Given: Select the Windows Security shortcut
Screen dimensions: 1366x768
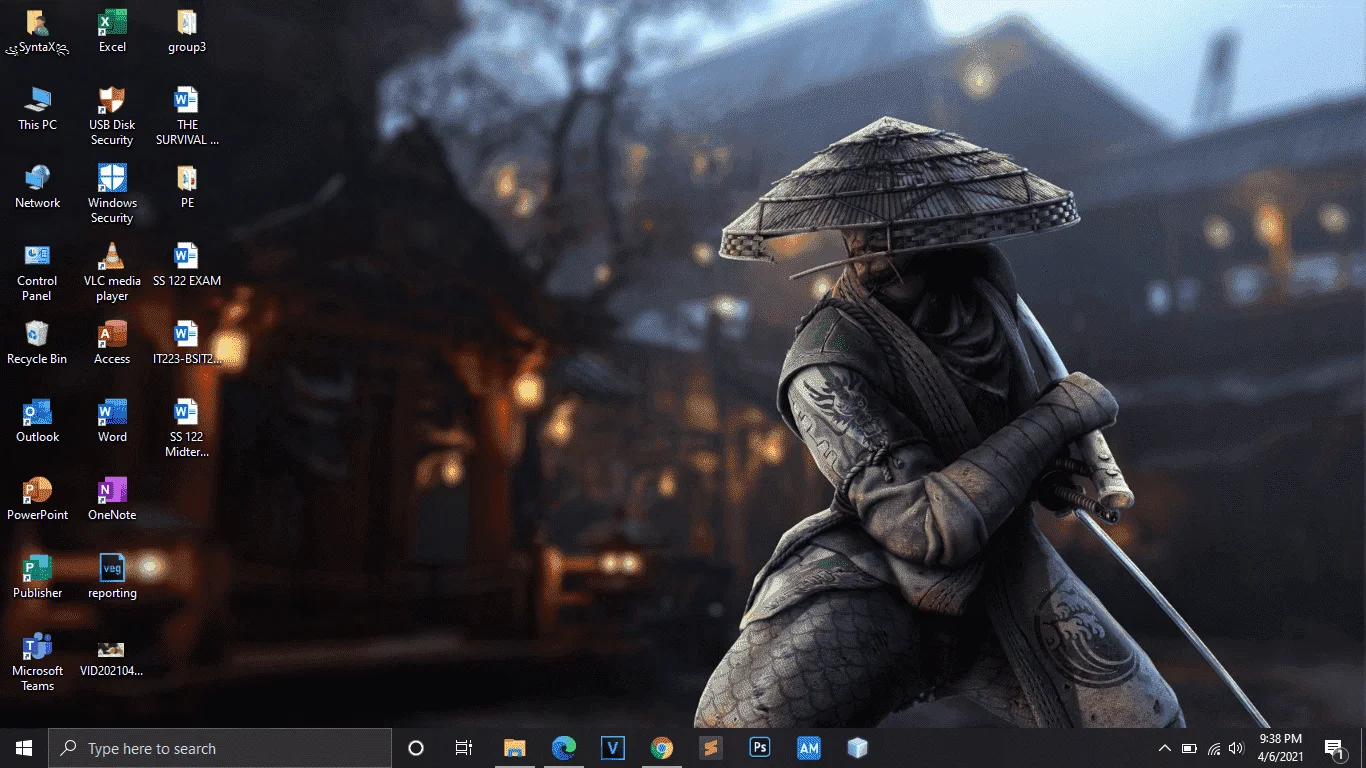Looking at the screenshot, I should (112, 195).
